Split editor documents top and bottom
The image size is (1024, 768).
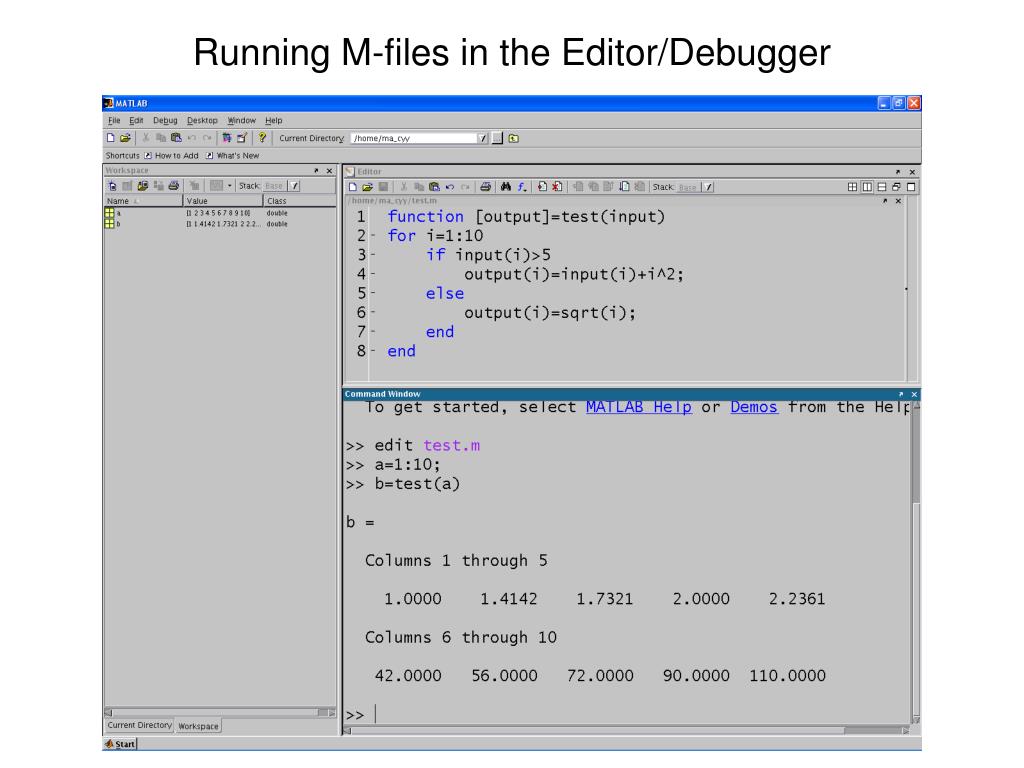pyautogui.click(x=881, y=187)
